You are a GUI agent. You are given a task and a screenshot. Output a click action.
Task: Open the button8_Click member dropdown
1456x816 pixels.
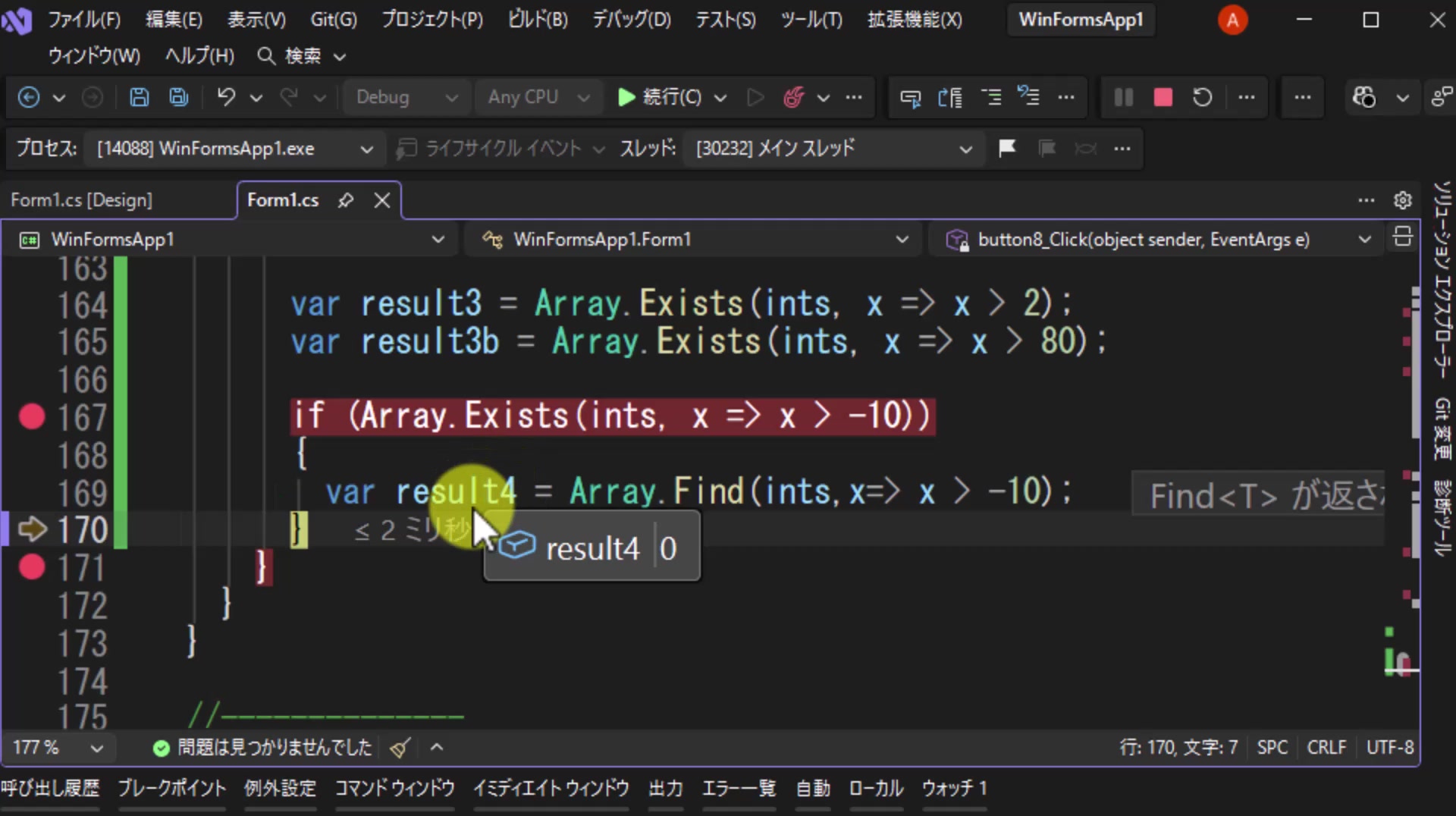(1157, 240)
